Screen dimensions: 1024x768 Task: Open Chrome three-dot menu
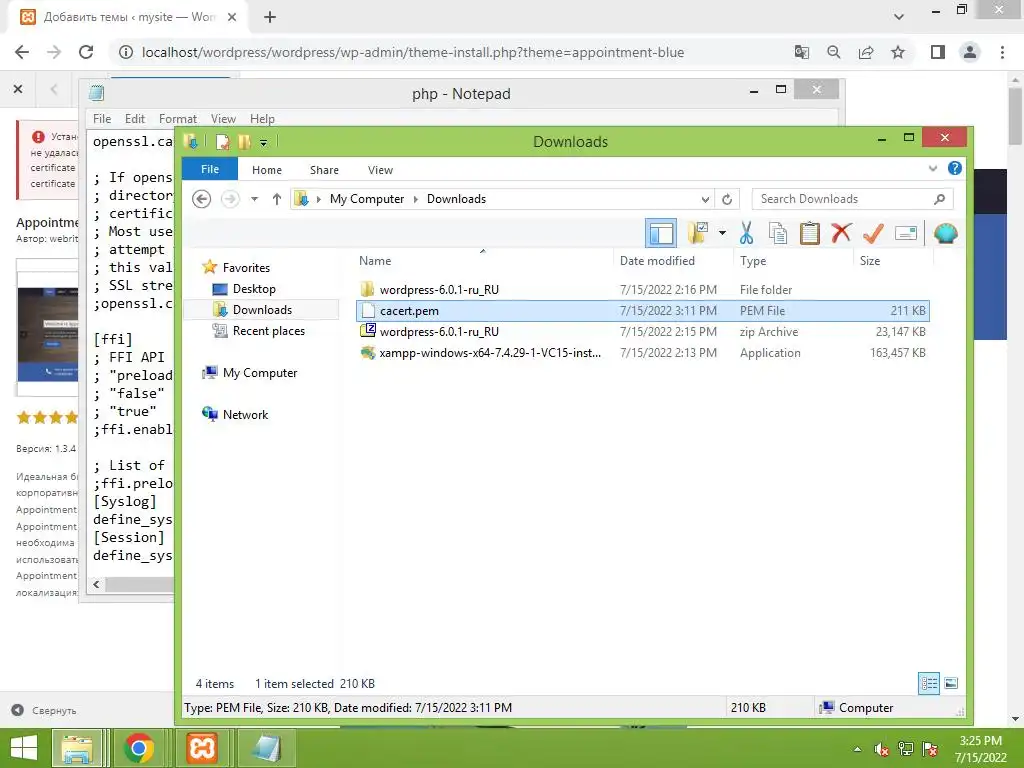point(1002,52)
